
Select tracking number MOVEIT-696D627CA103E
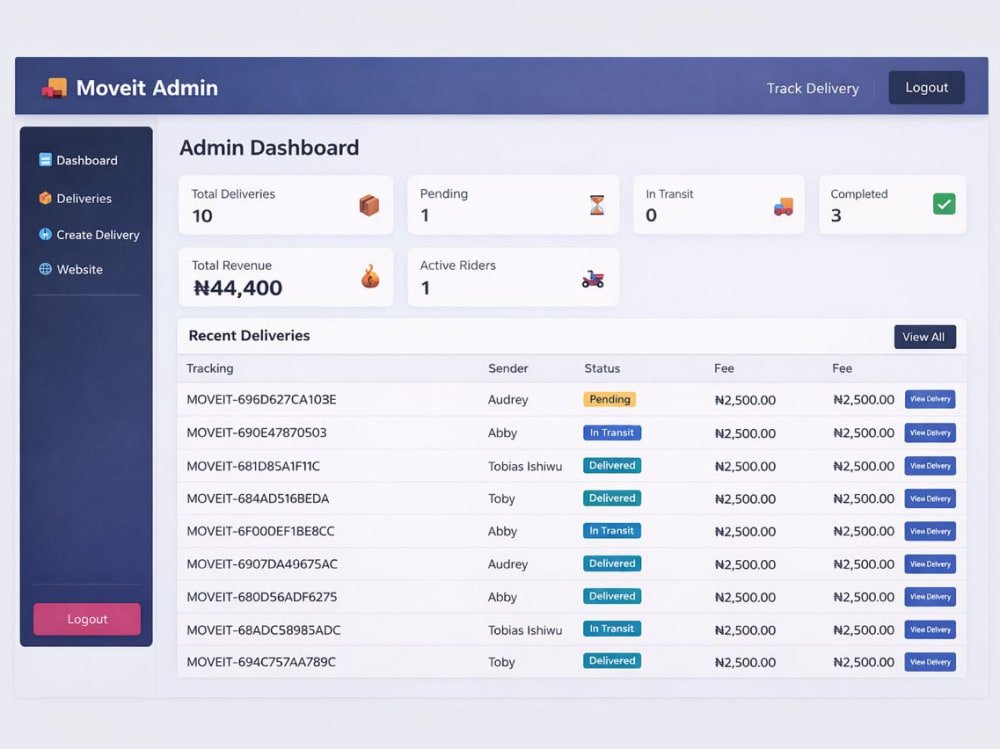(261, 399)
